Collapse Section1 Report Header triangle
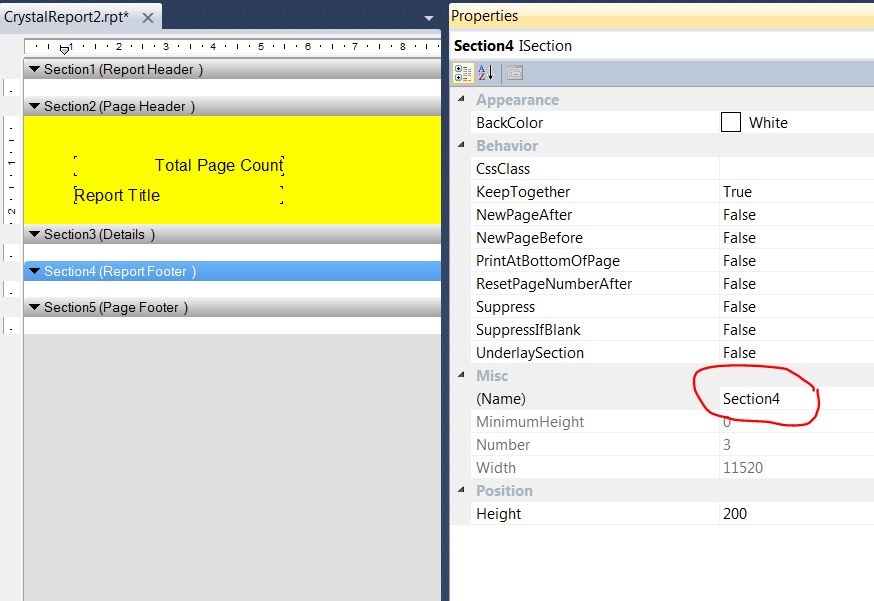The image size is (874, 601). pyautogui.click(x=35, y=69)
